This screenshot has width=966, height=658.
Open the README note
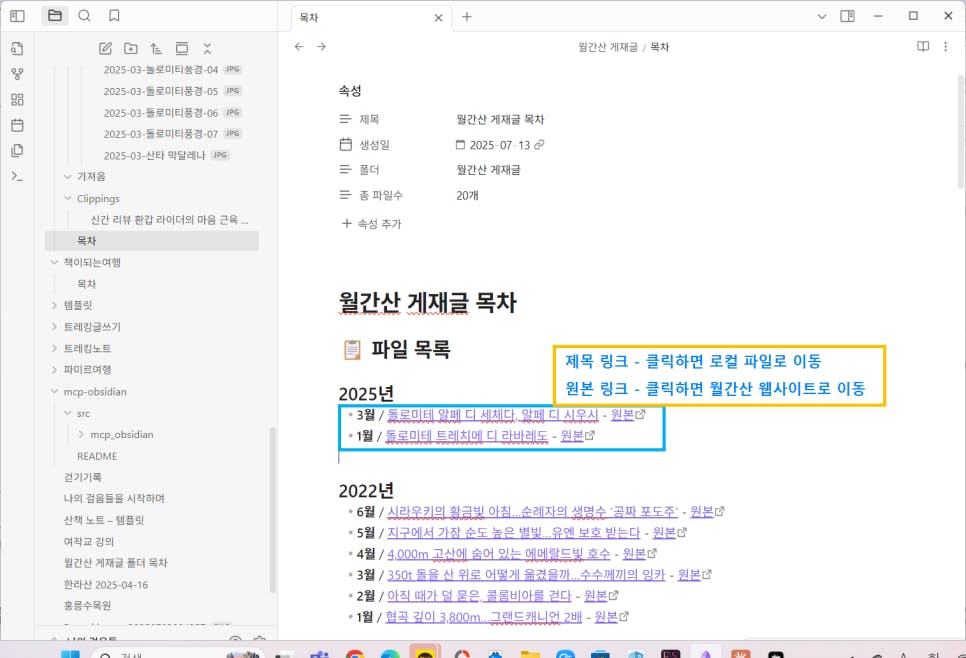pos(97,456)
